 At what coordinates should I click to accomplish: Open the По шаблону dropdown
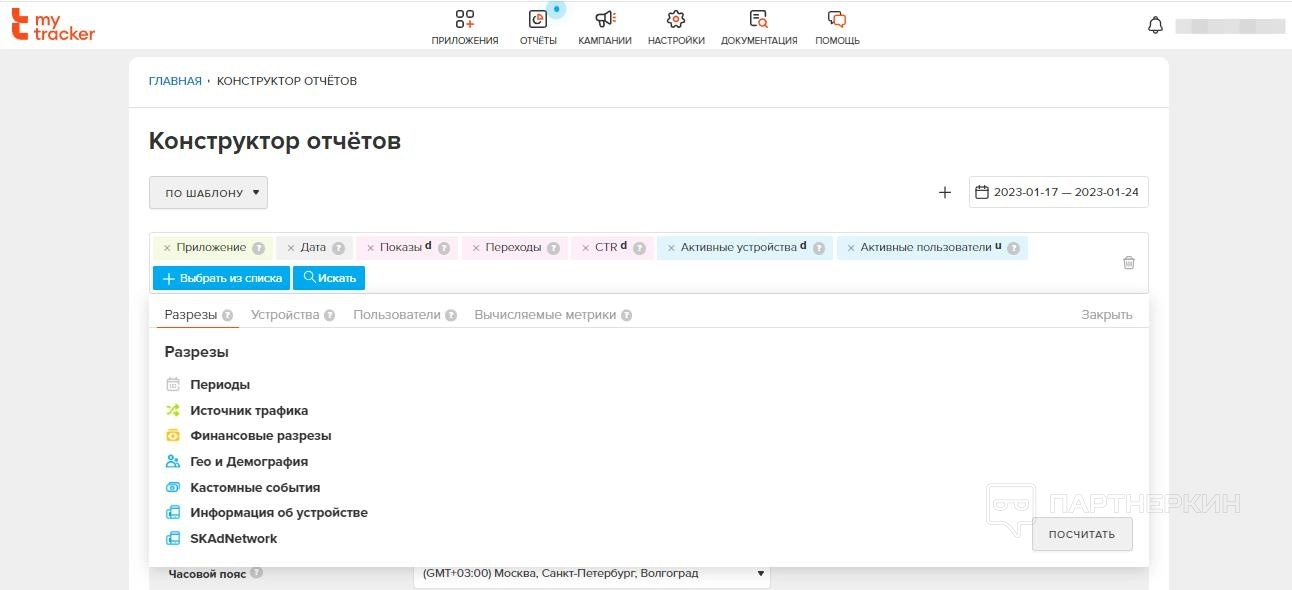[208, 193]
